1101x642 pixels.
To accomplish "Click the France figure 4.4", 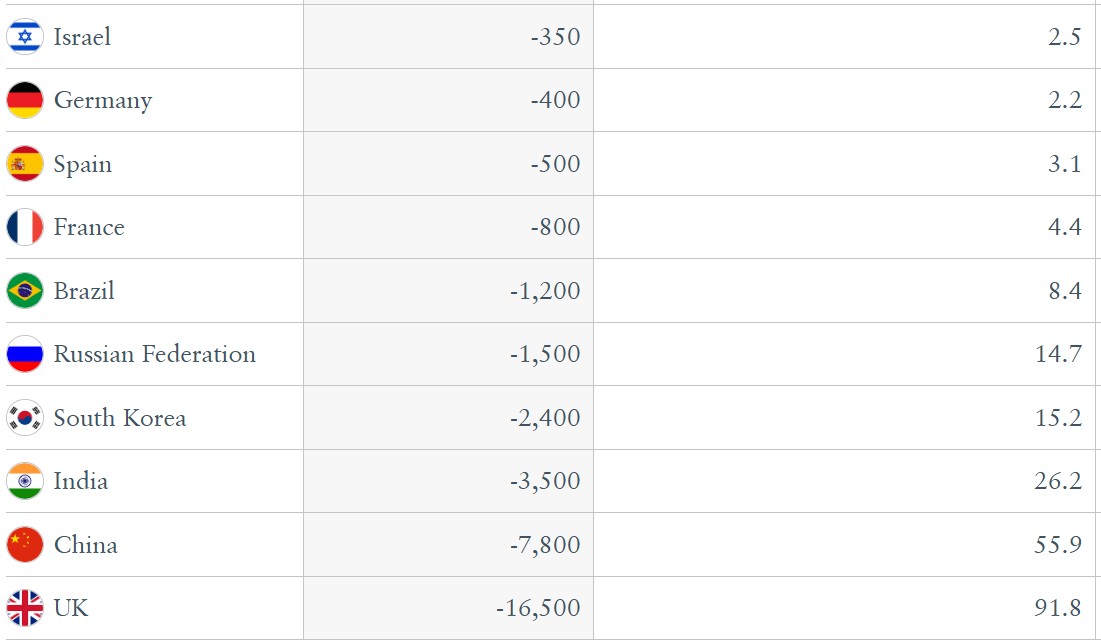I will click(x=1064, y=227).
